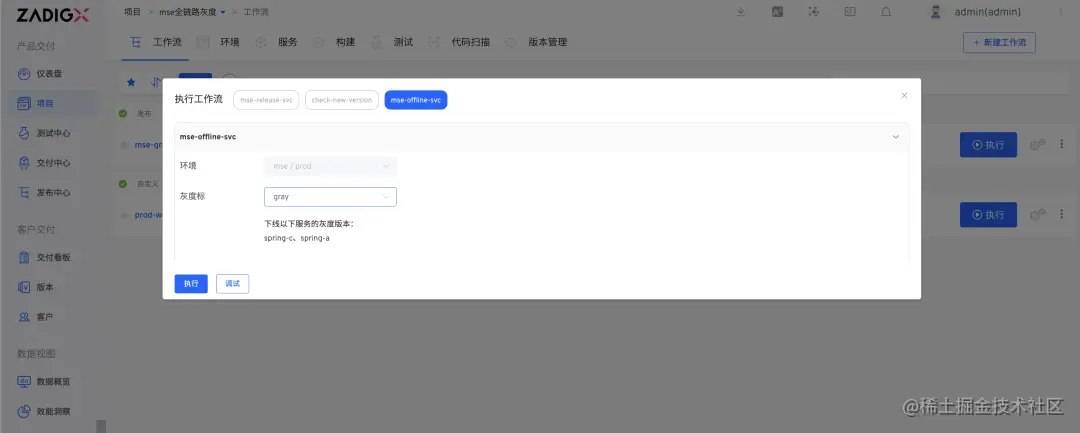1080x433 pixels.
Task: Open the 灰度标 gray dropdown
Action: click(330, 197)
